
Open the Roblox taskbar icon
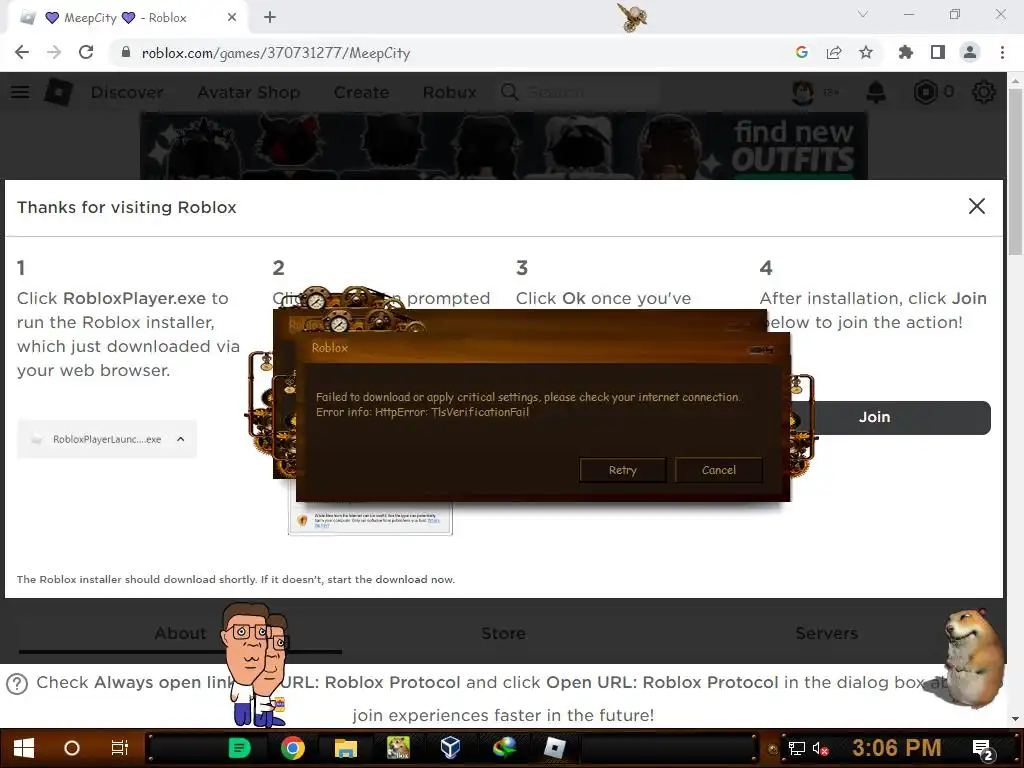coord(554,748)
